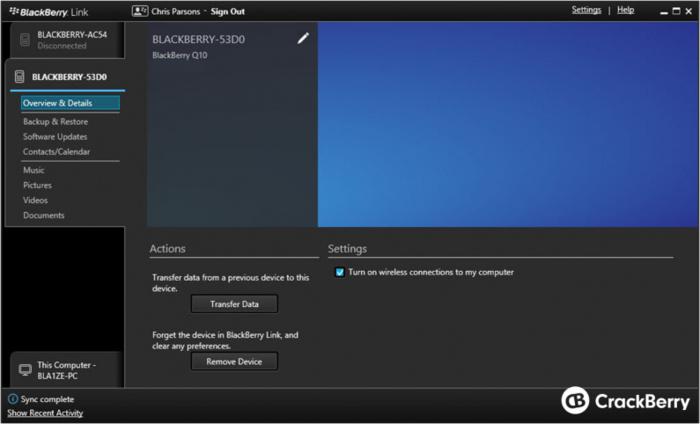This screenshot has width=700, height=424.
Task: Go to Software Updates
Action: (x=55, y=137)
